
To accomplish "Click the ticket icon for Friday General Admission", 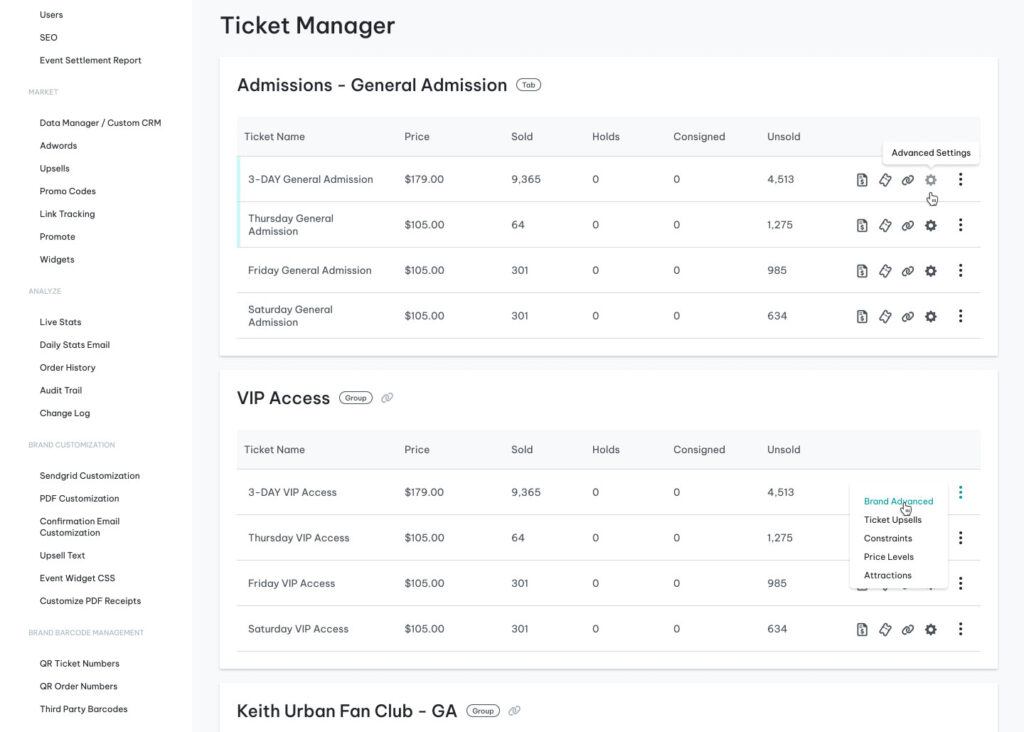I will click(x=885, y=271).
